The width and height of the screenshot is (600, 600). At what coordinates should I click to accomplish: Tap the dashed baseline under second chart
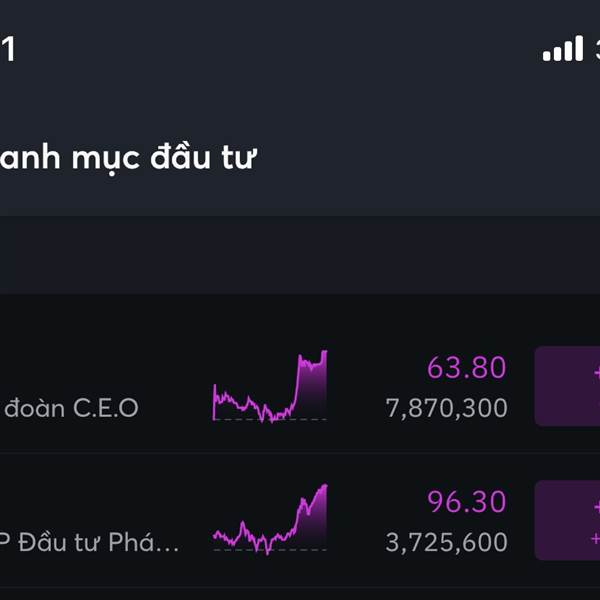tap(270, 550)
